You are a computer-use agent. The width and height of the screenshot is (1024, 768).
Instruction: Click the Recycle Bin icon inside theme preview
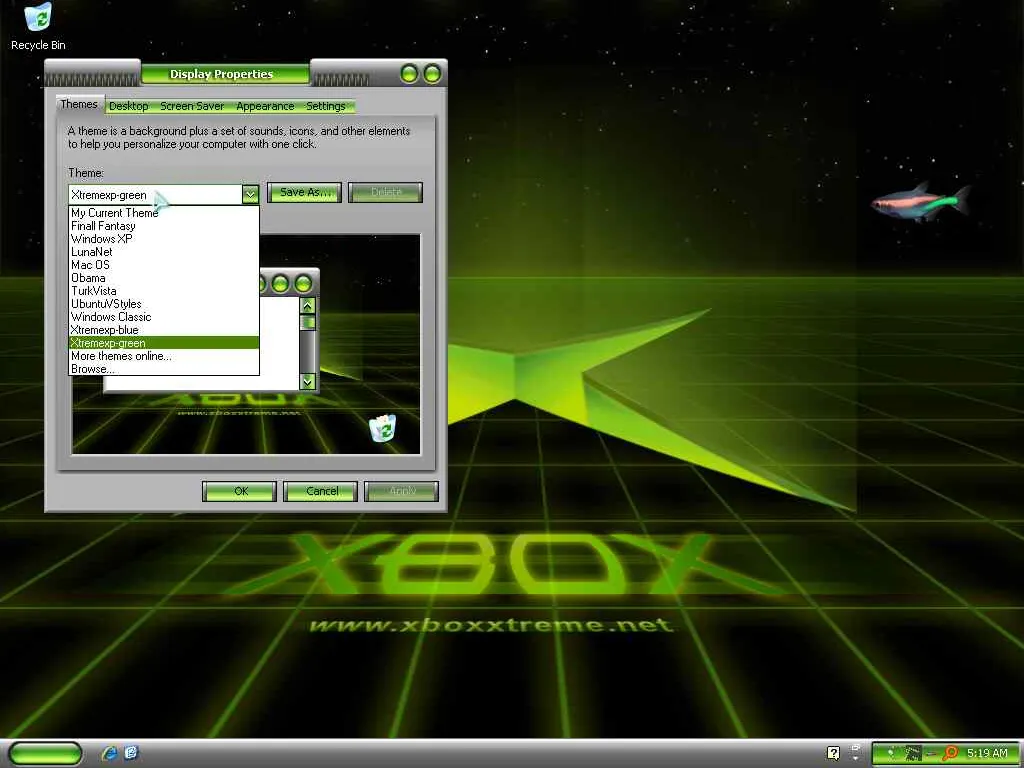pos(382,428)
